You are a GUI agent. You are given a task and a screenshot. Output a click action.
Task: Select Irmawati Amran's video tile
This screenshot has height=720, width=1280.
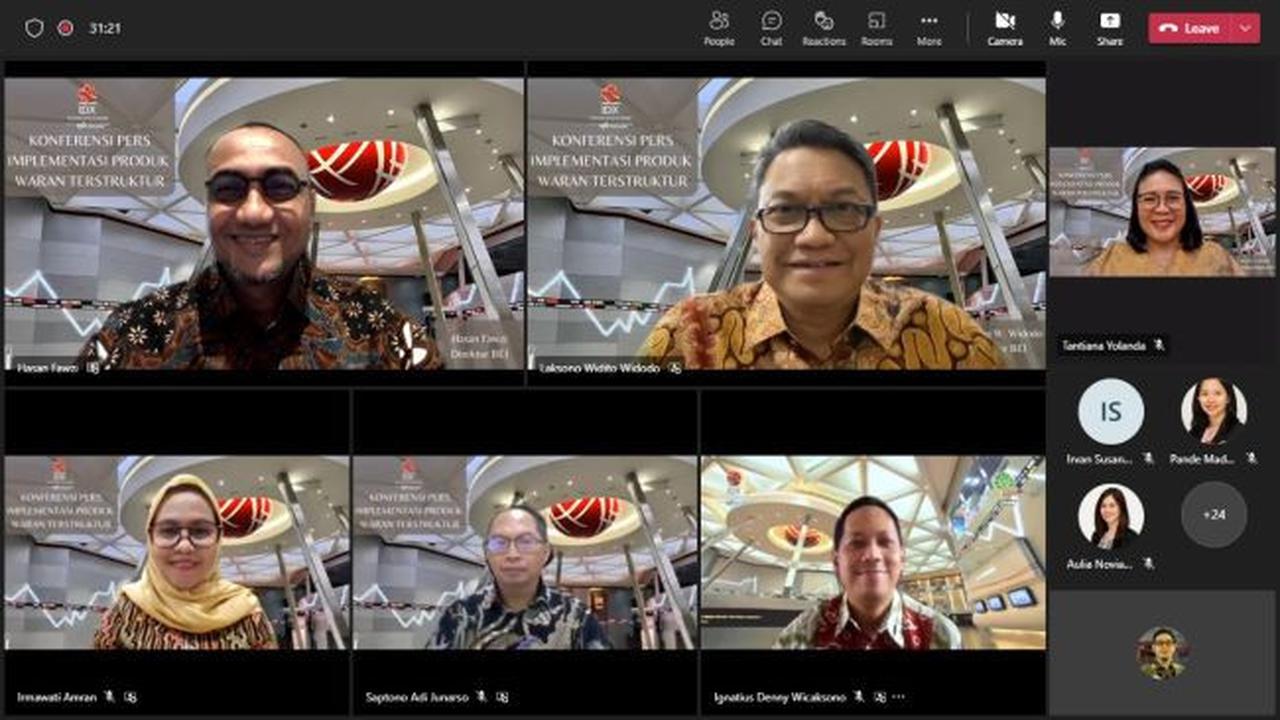(177, 553)
